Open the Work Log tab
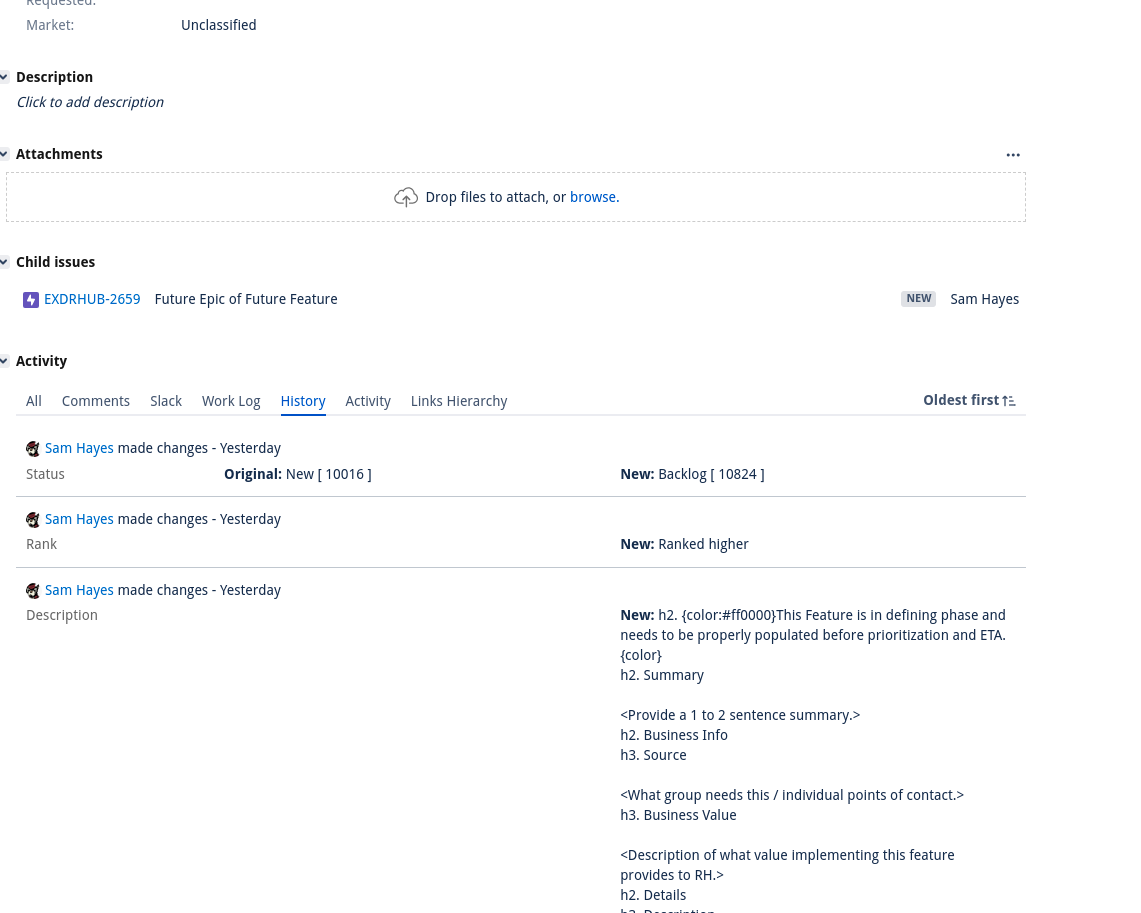 click(231, 401)
